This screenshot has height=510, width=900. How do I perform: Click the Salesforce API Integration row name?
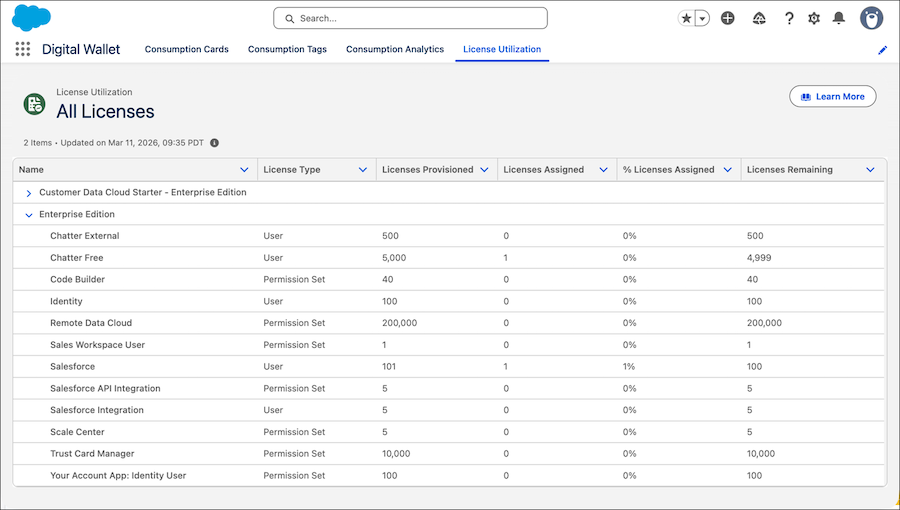tap(105, 388)
